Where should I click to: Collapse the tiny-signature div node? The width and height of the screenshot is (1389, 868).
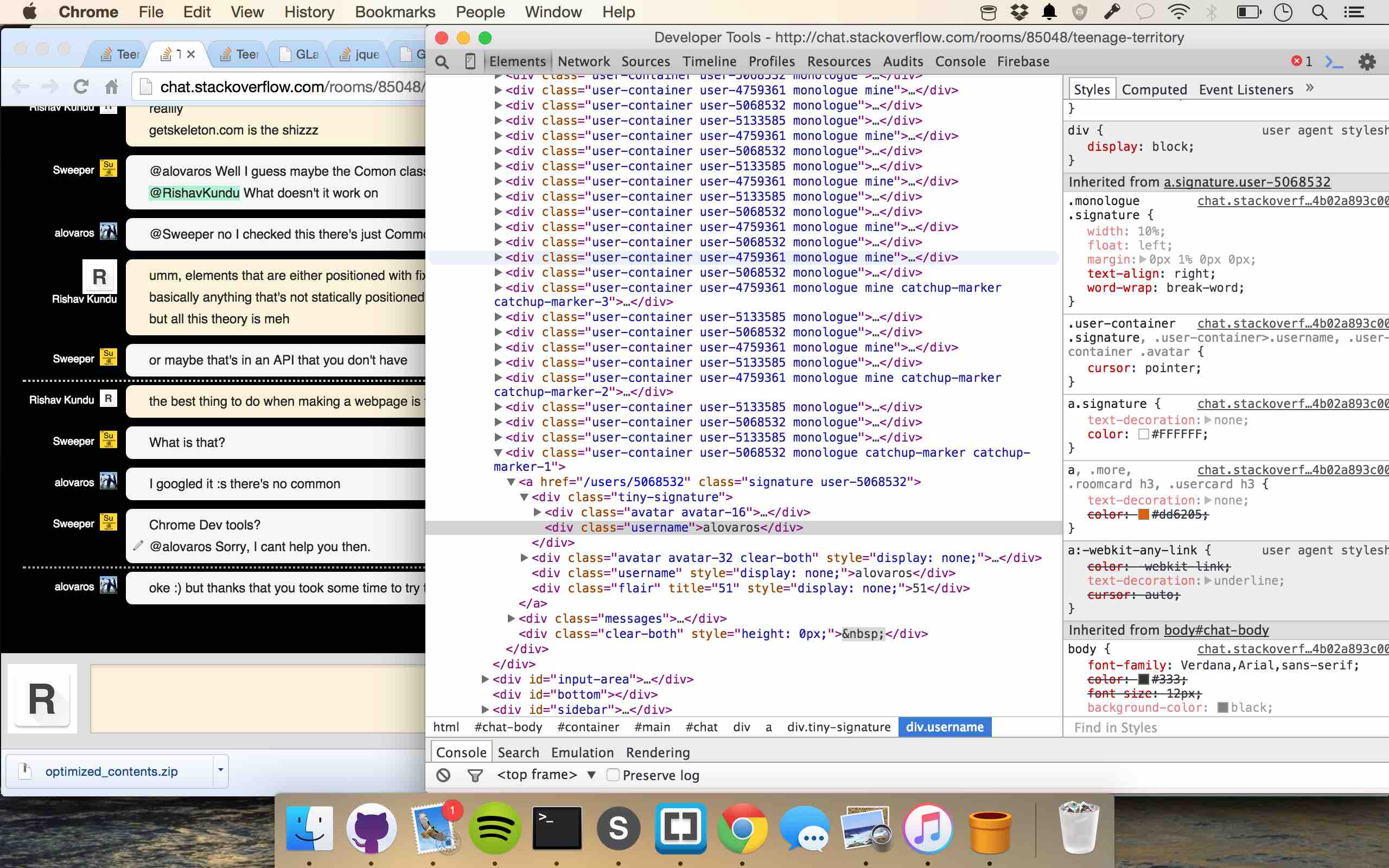(x=524, y=497)
